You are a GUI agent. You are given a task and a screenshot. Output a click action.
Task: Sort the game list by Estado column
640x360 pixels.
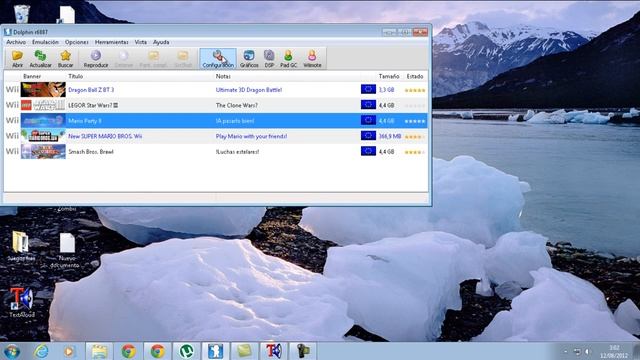(415, 76)
